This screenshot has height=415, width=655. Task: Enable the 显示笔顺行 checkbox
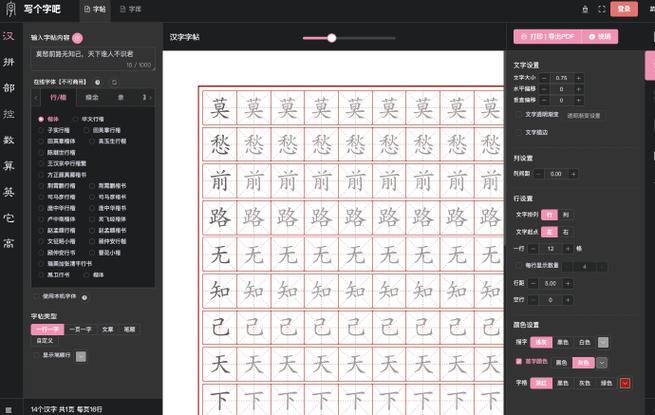coord(36,355)
